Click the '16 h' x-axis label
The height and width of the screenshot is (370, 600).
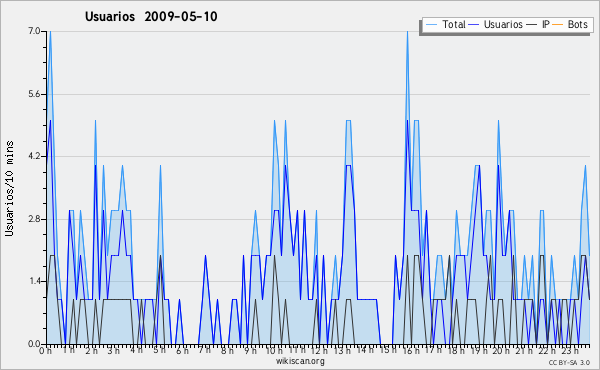click(411, 351)
